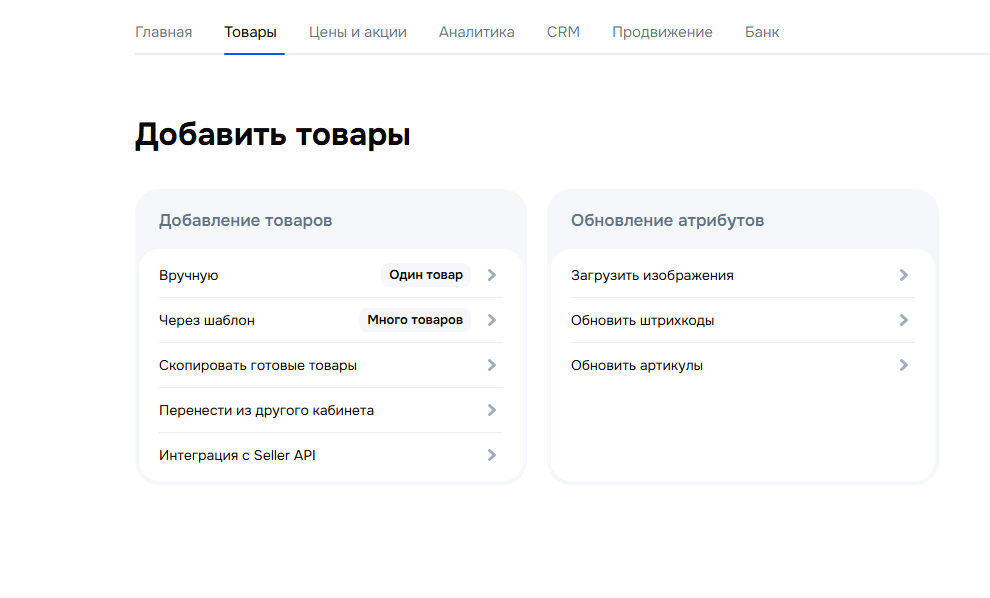The width and height of the screenshot is (990, 598).
Task: Switch to the 'Продвижение' tab
Action: pos(662,31)
